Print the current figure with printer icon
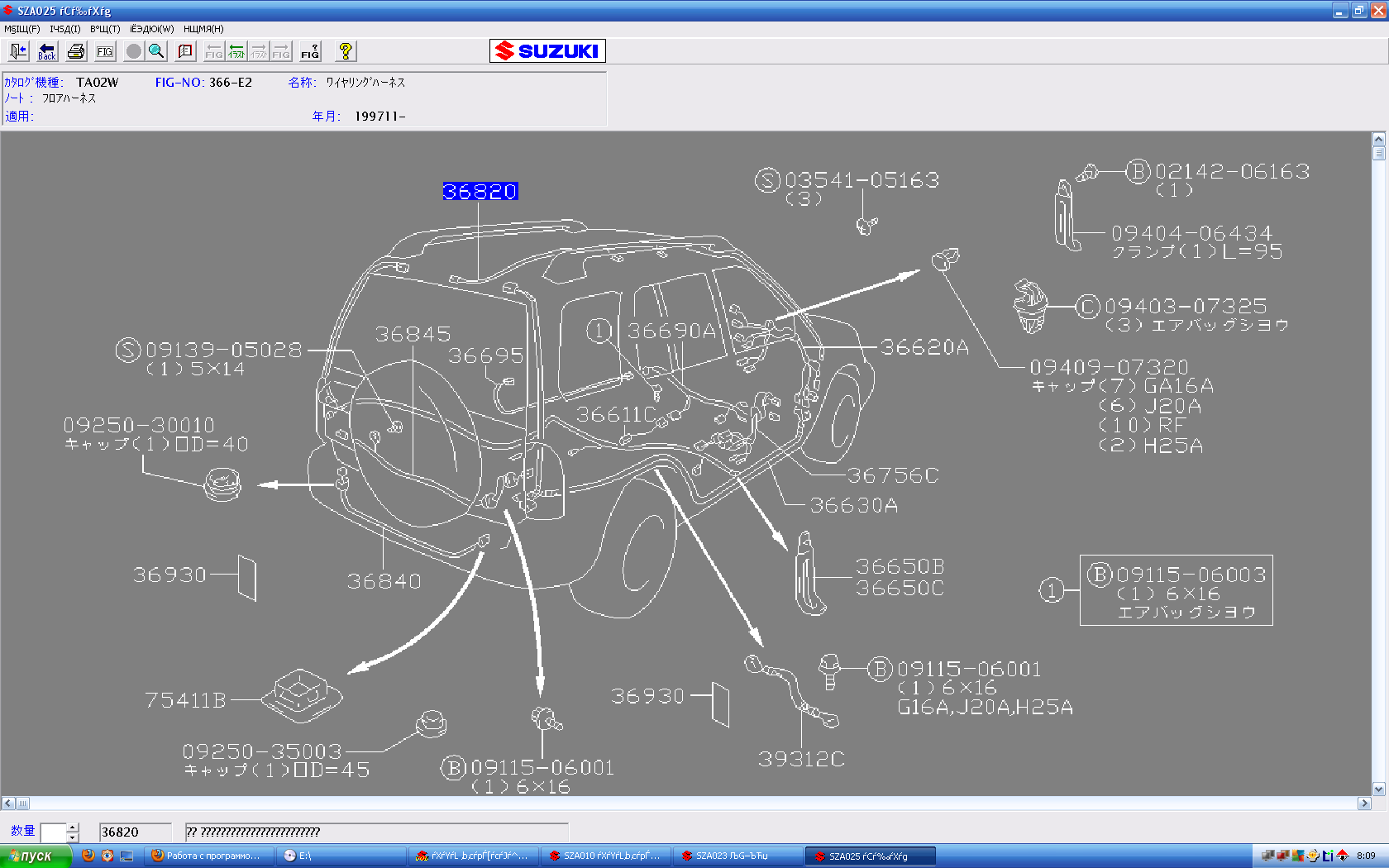Screen dimensions: 1389x868 pyautogui.click(x=76, y=51)
